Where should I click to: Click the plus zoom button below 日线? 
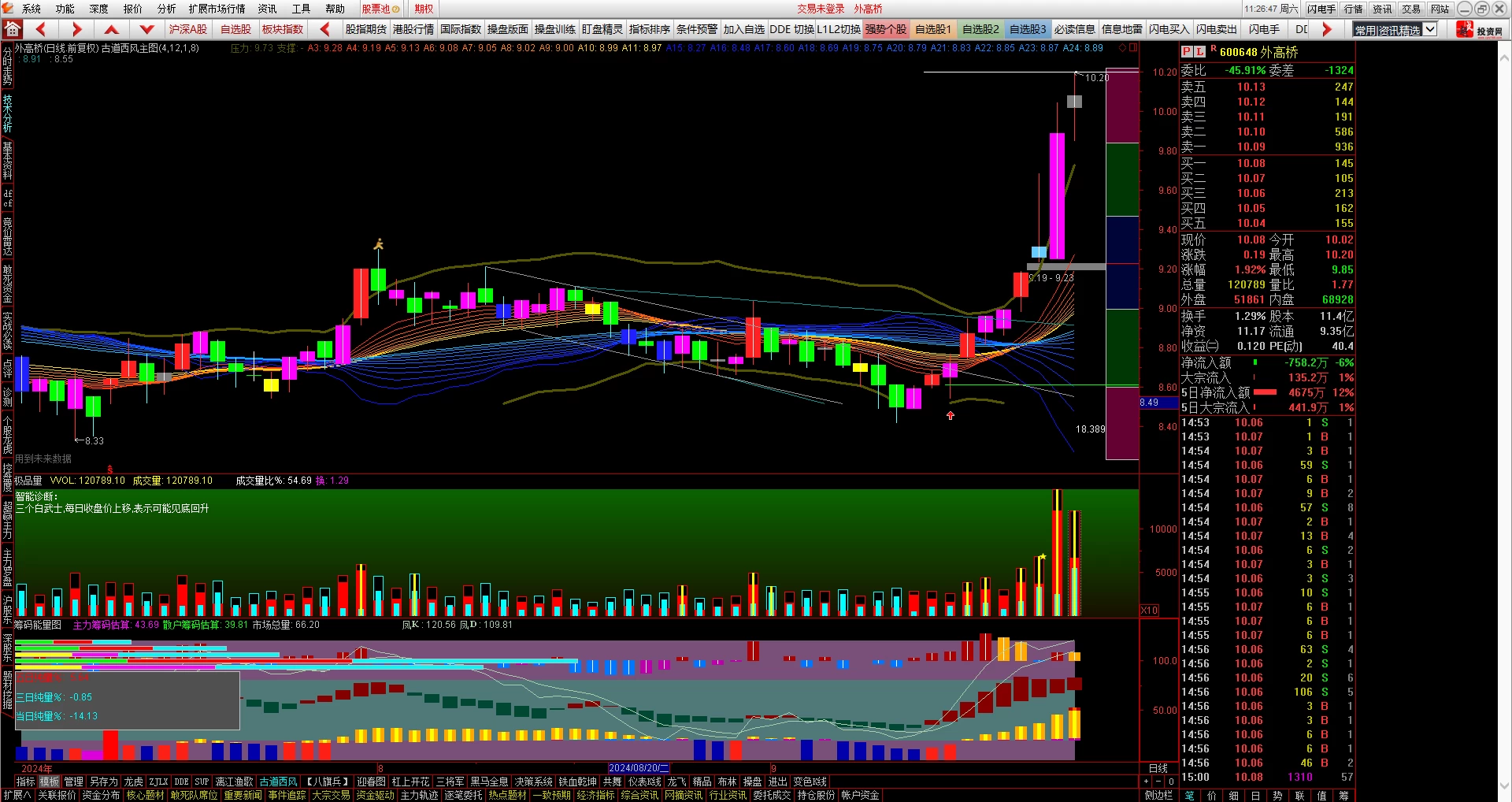1147,782
